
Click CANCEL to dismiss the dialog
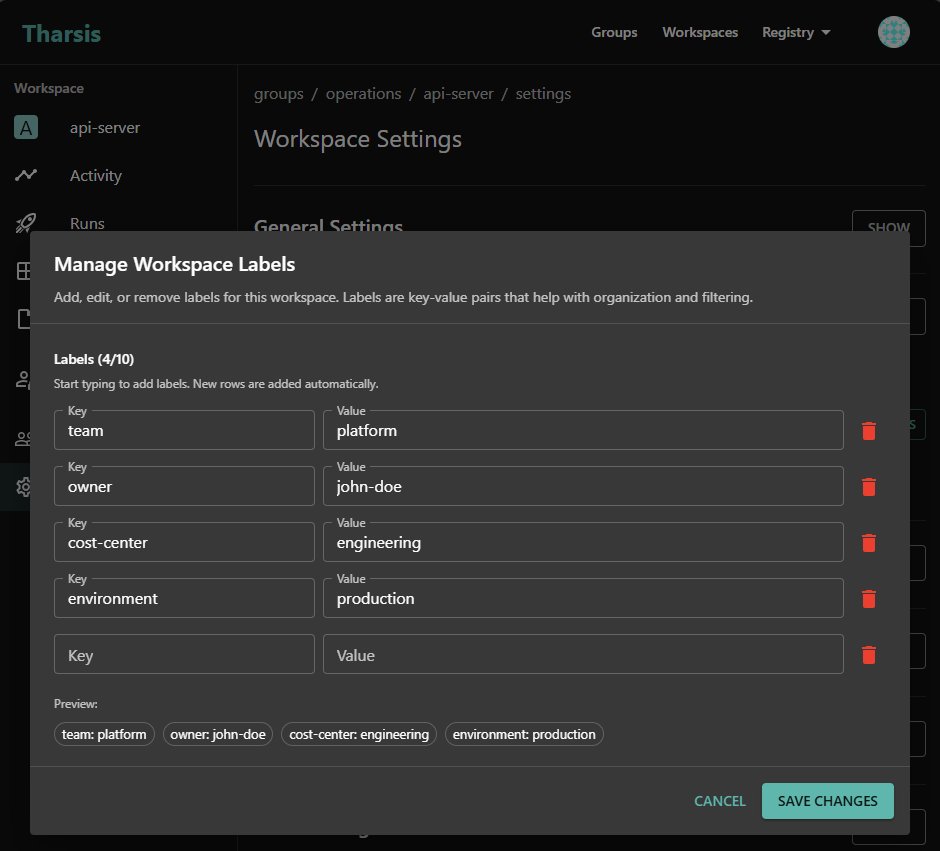point(719,800)
